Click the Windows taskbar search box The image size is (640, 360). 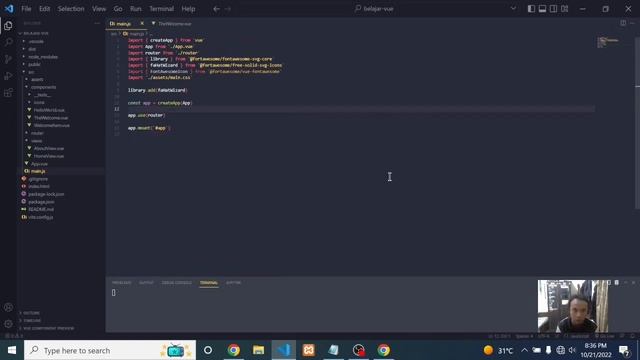(x=110, y=350)
